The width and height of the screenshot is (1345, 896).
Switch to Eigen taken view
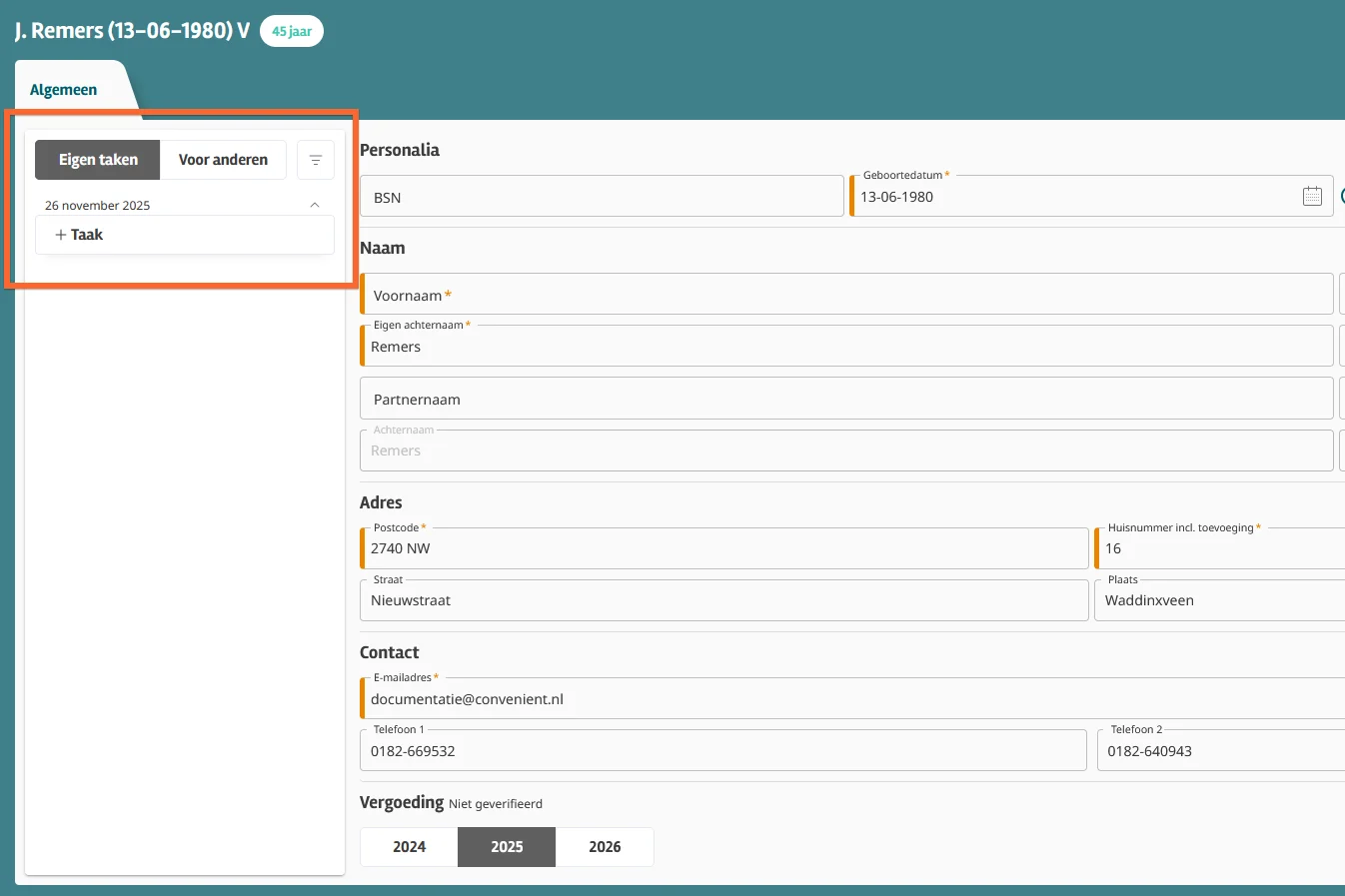click(98, 160)
